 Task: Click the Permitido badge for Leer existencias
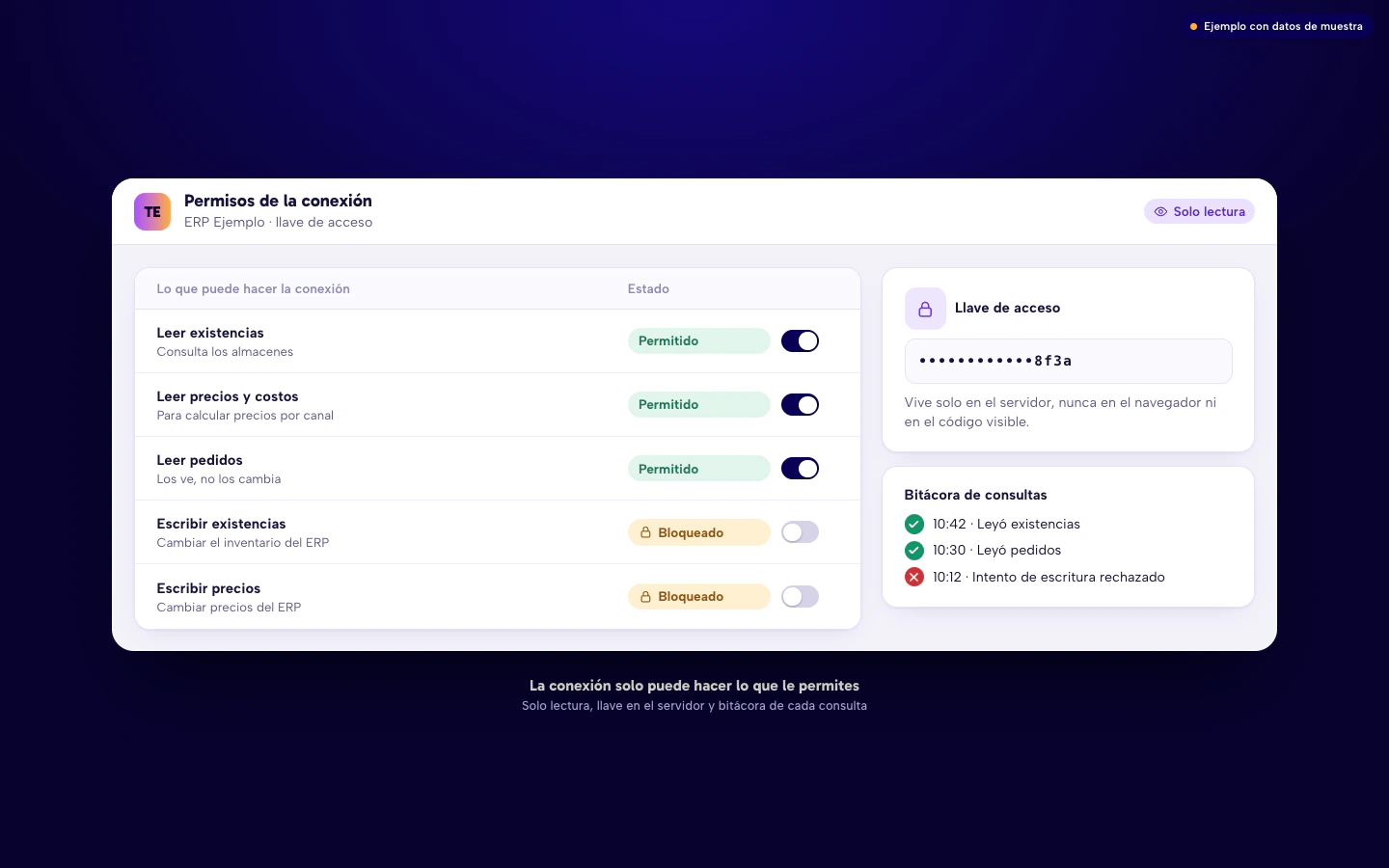(x=698, y=340)
